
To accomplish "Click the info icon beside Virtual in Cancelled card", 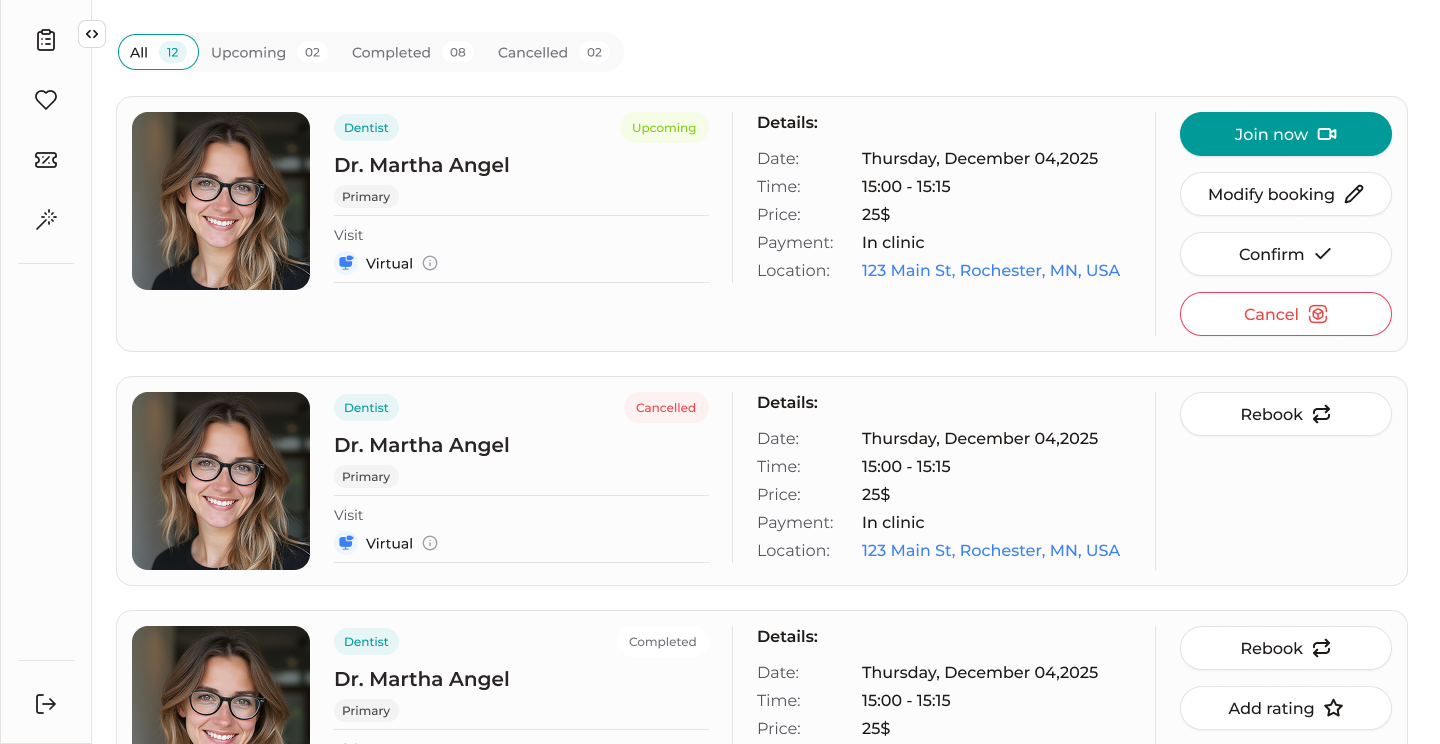I will pos(430,544).
